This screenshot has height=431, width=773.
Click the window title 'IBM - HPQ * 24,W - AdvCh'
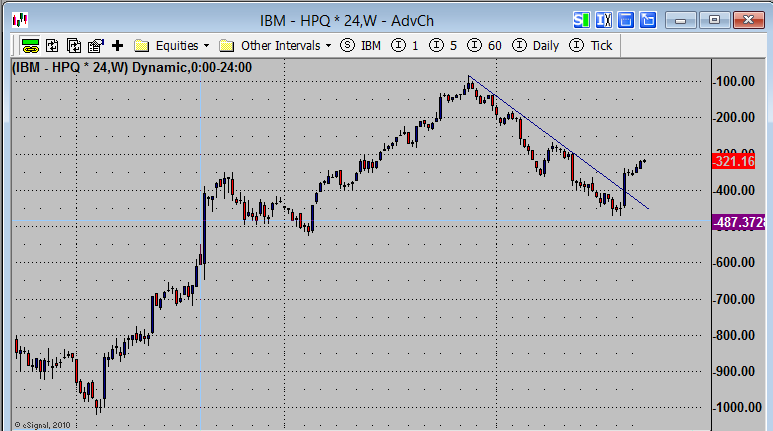(x=347, y=21)
